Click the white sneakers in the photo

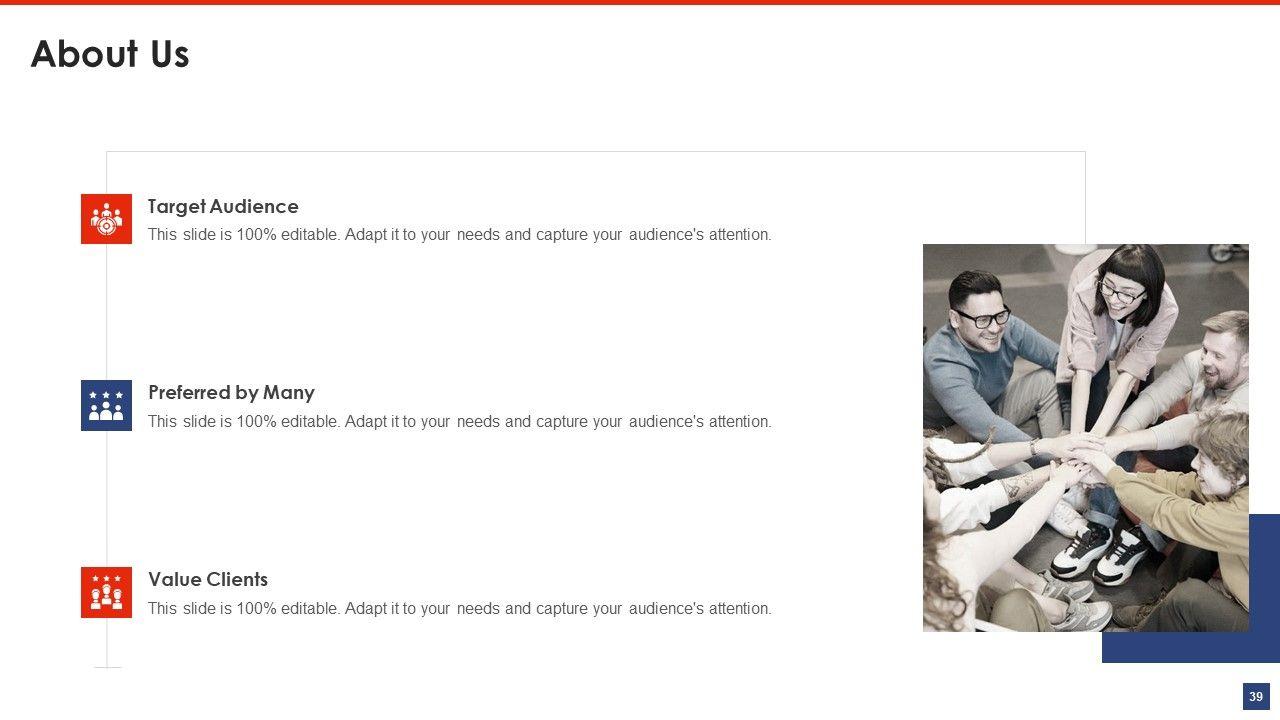(1100, 553)
